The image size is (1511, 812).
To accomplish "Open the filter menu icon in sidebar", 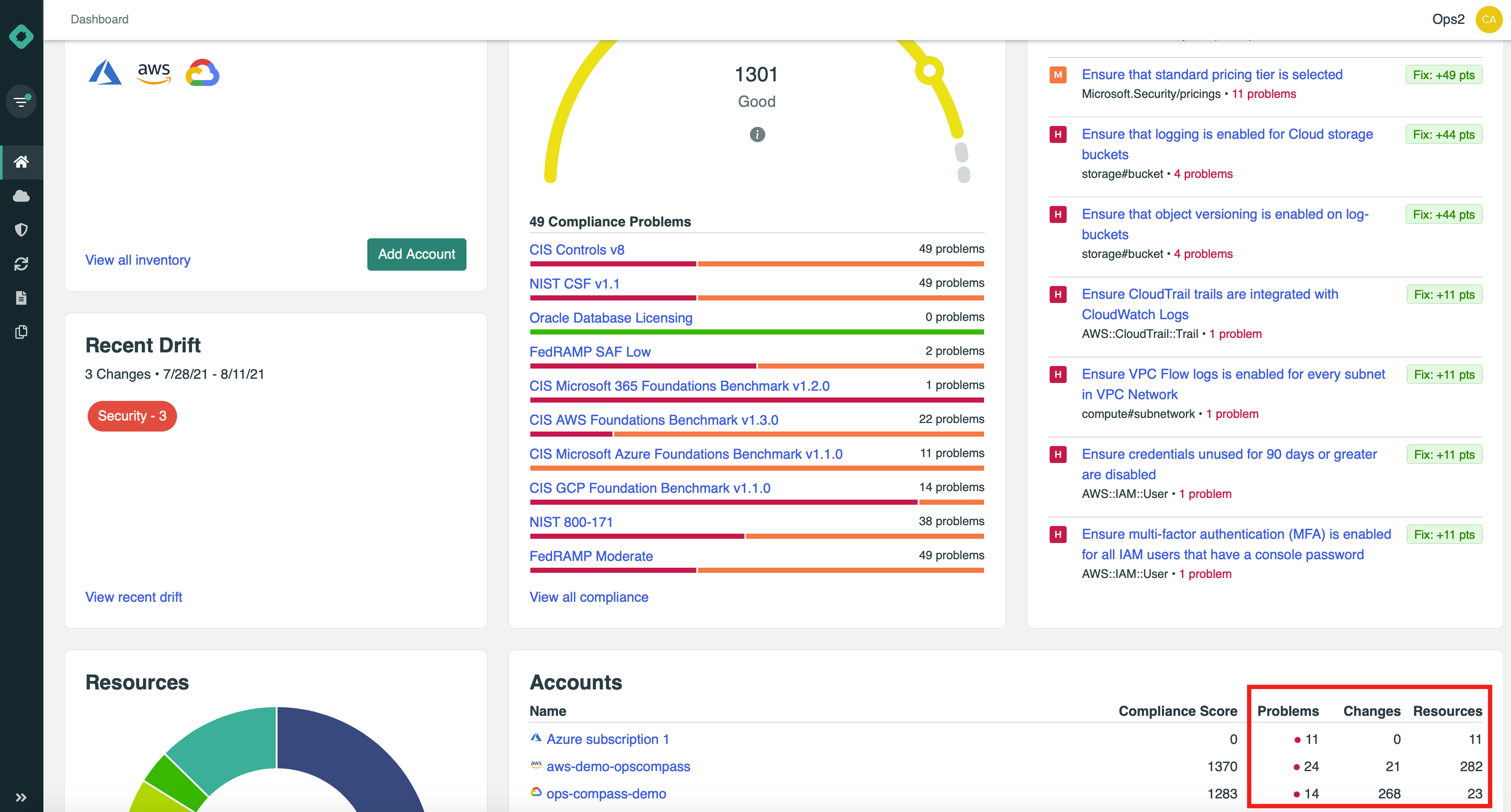I will [21, 101].
